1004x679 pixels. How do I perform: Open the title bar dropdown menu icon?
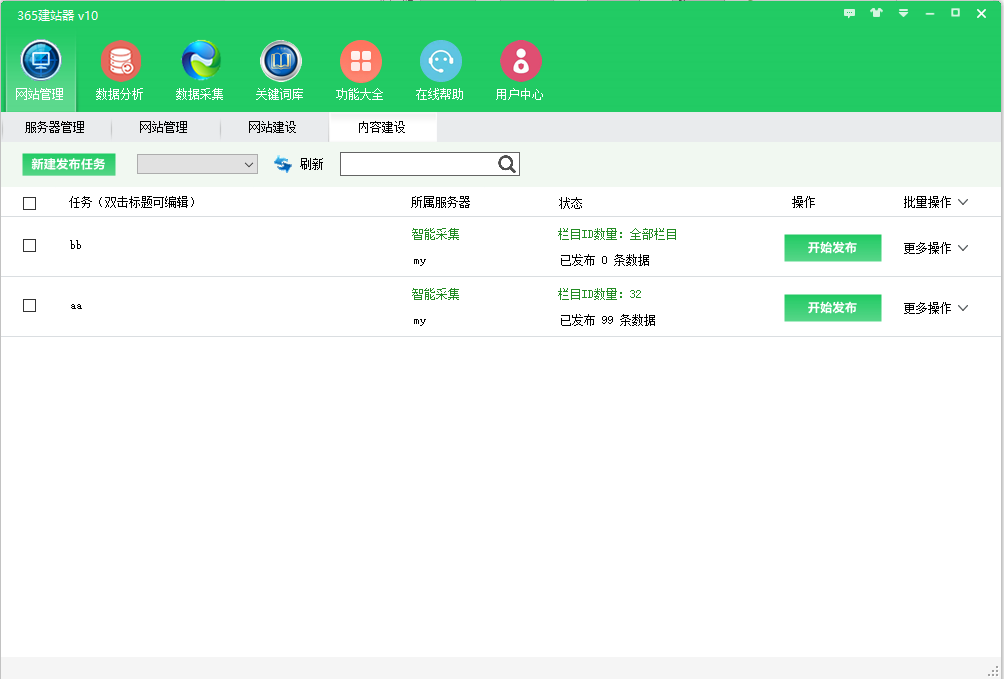click(x=903, y=13)
